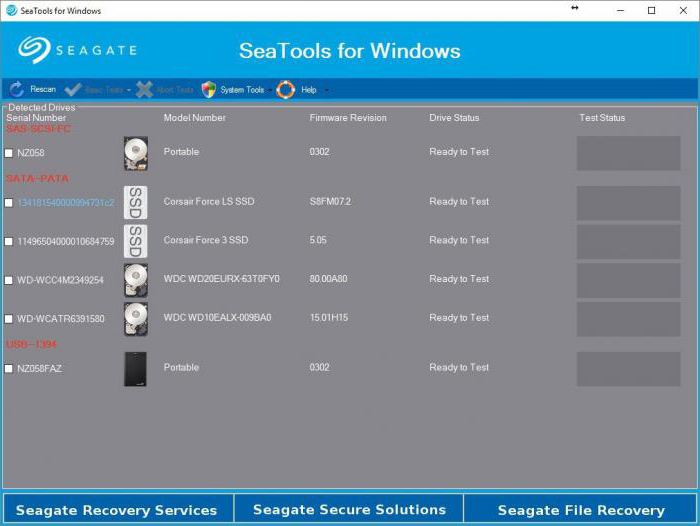Expand the Help menu dropdown arrow

point(326,90)
